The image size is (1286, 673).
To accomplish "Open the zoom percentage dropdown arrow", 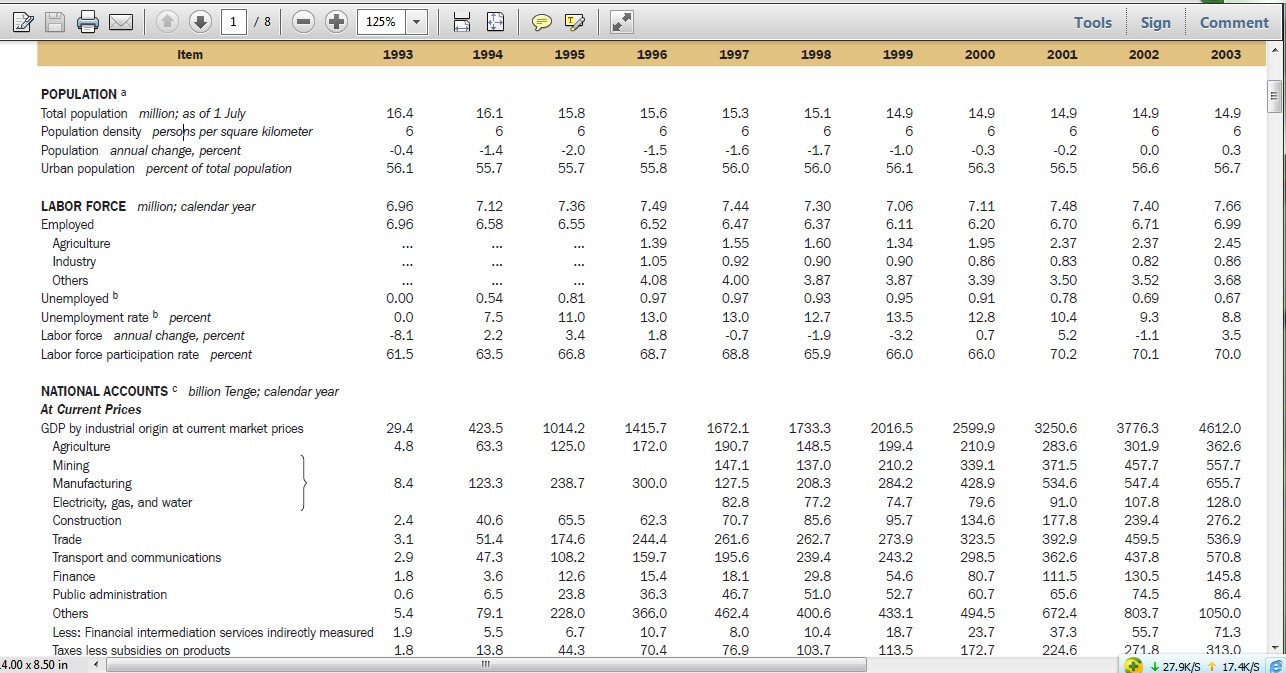I will [416, 21].
